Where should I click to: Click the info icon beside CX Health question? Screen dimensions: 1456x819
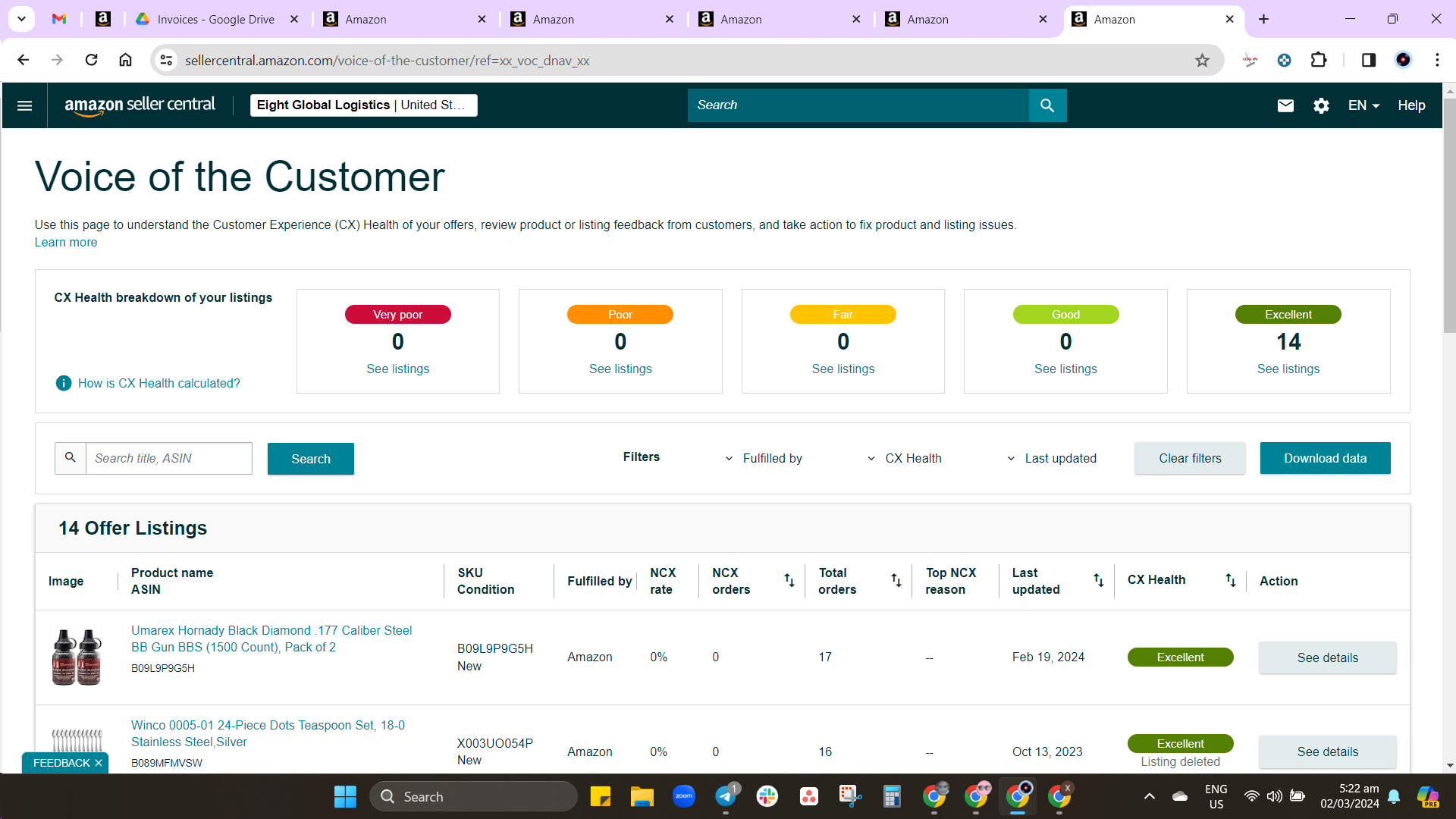click(x=64, y=383)
